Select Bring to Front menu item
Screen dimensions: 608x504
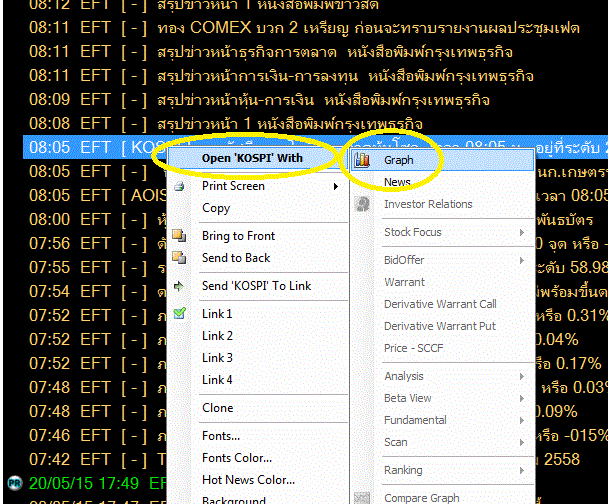(x=238, y=236)
